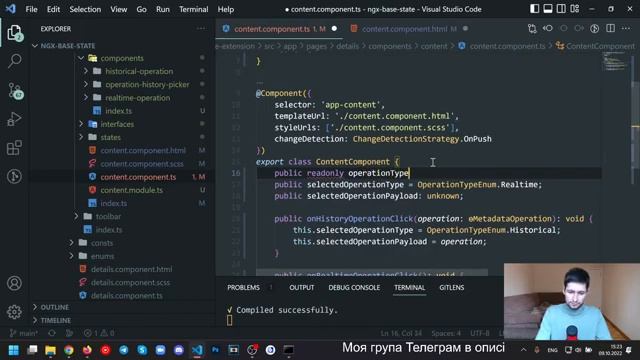The image size is (640, 360).
Task: Open Chrome from the taskbar
Action: click(69, 350)
